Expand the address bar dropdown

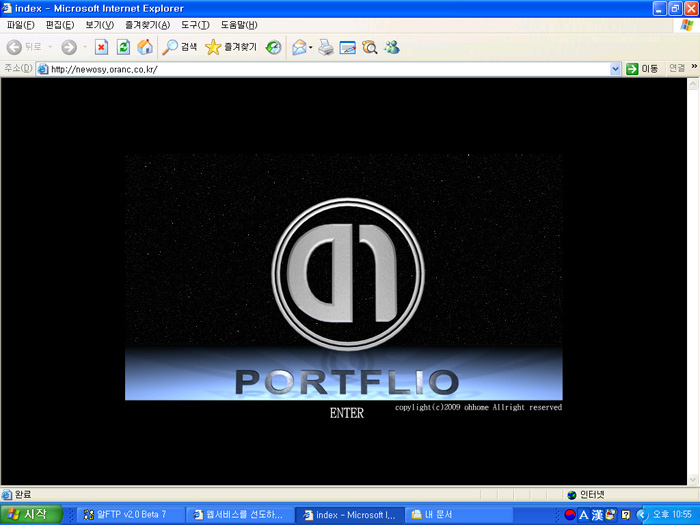(x=616, y=69)
